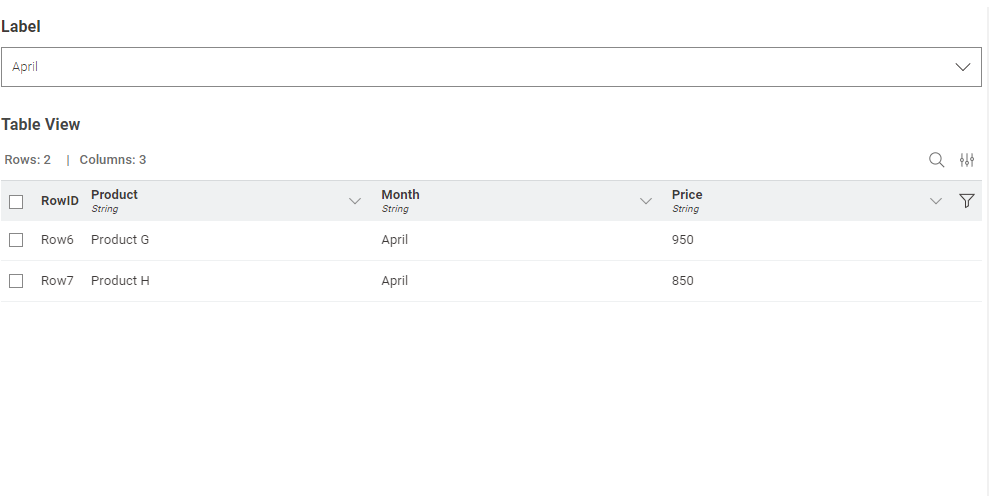Toggle the select-all rows checkbox
989x496 pixels.
pyautogui.click(x=16, y=202)
